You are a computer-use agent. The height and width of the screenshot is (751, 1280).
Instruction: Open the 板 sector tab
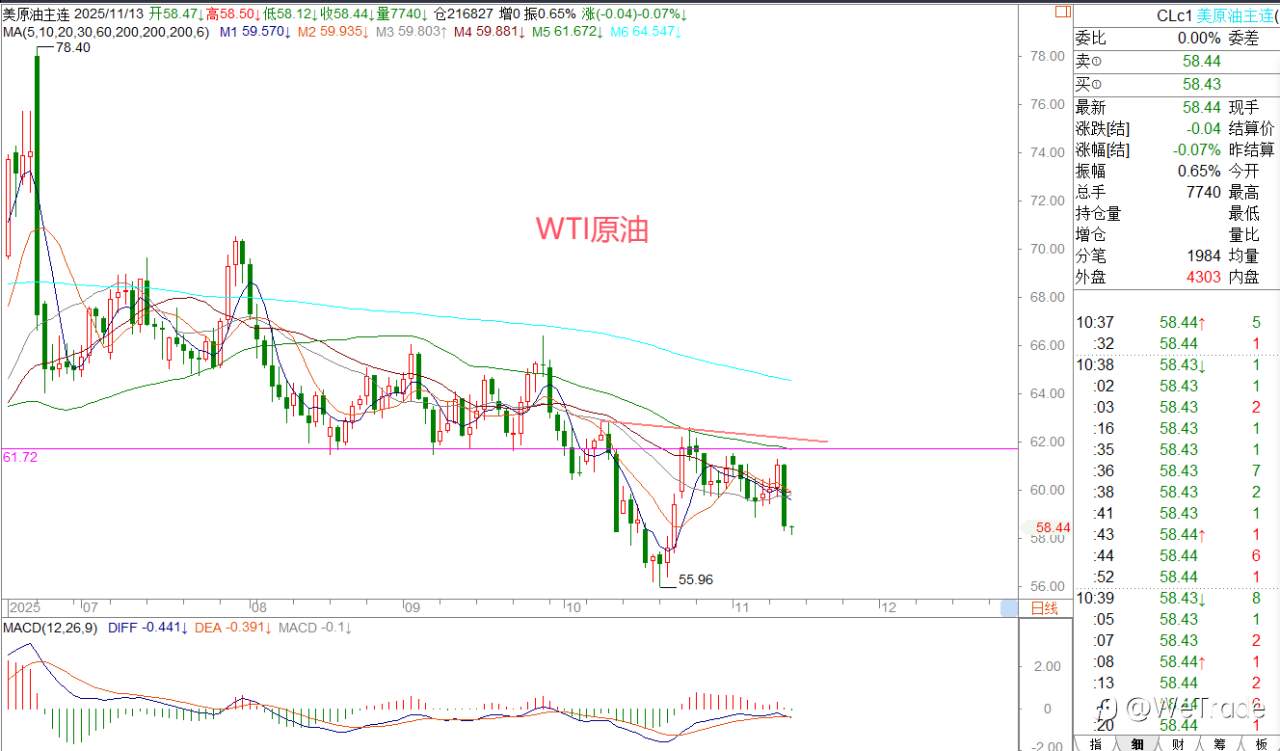[x=1260, y=743]
